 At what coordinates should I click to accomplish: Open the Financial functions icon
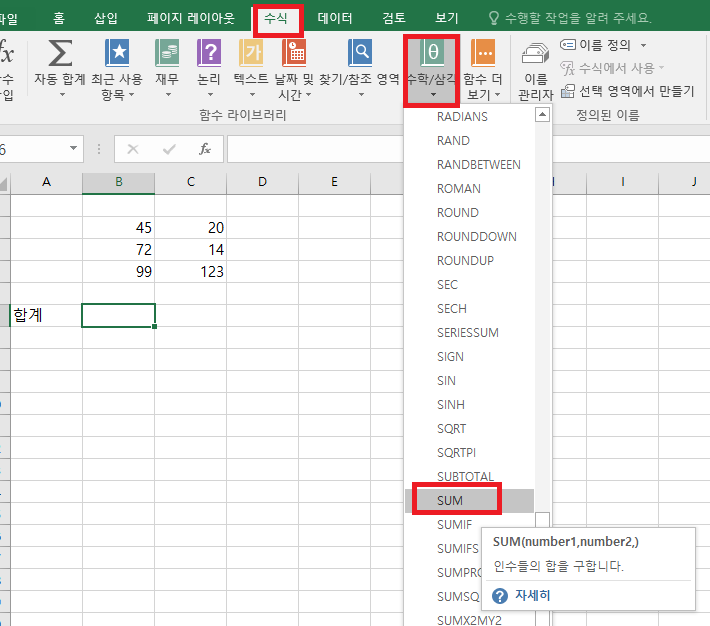[x=167, y=53]
